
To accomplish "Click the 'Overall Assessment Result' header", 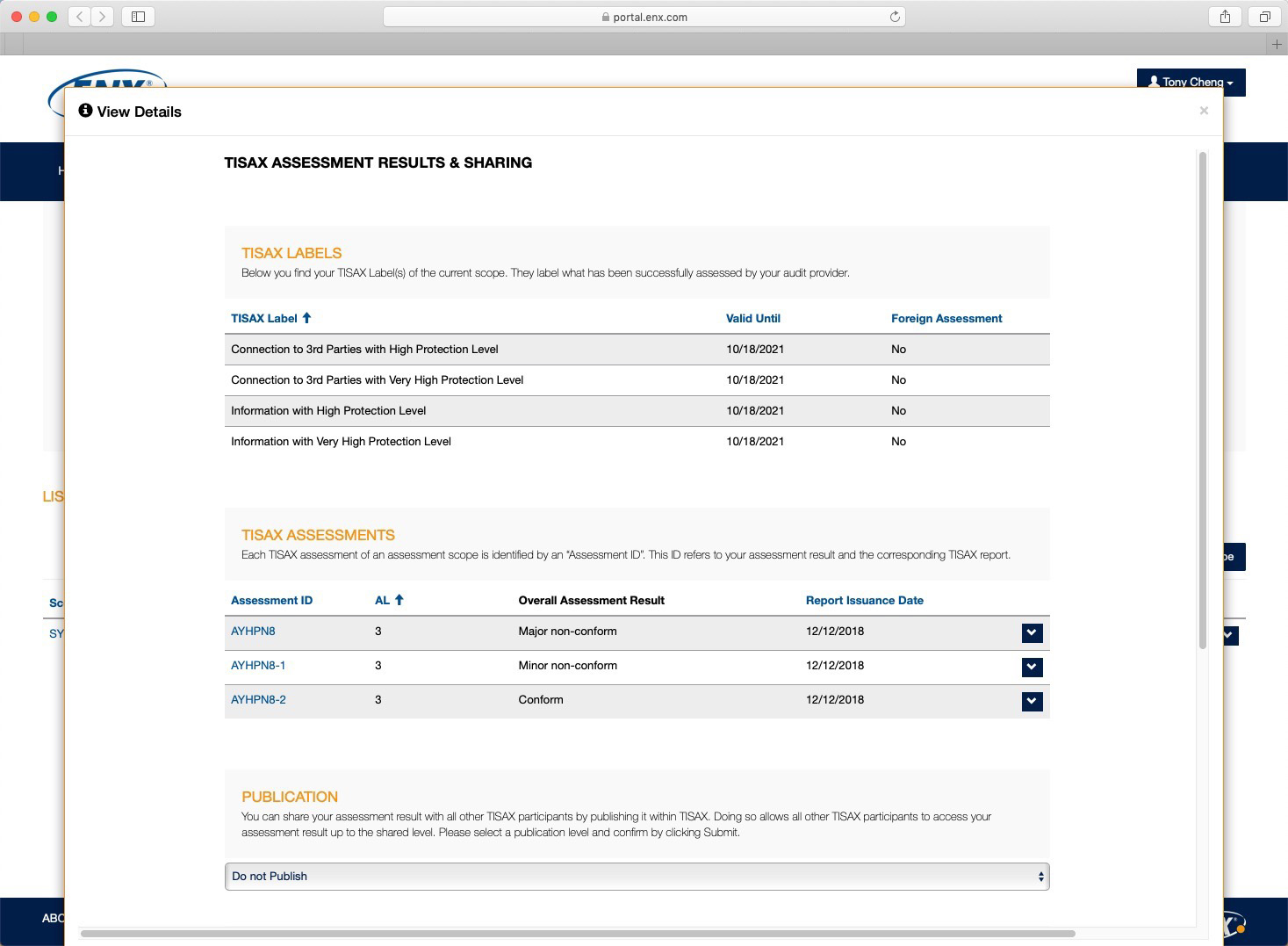I will pyautogui.click(x=591, y=600).
